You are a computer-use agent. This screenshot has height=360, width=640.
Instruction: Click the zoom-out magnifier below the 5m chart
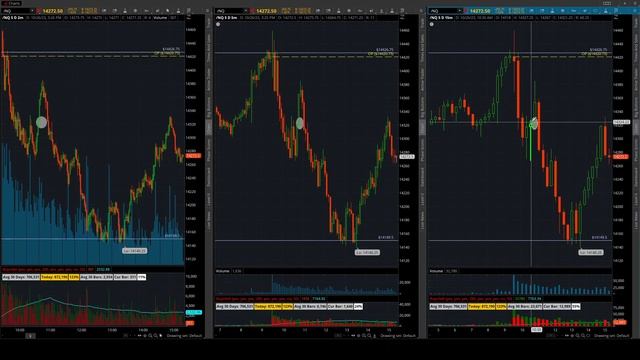[x=369, y=336]
